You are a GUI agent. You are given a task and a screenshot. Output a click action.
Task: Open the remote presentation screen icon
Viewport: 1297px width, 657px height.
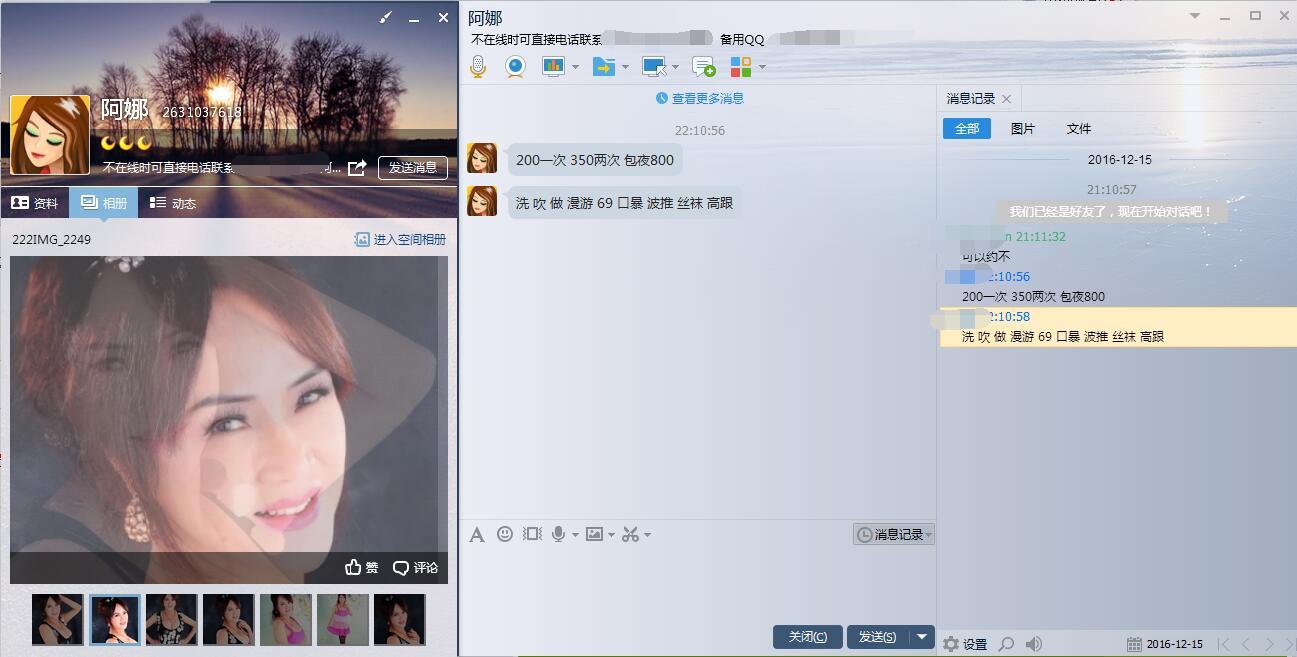point(553,67)
